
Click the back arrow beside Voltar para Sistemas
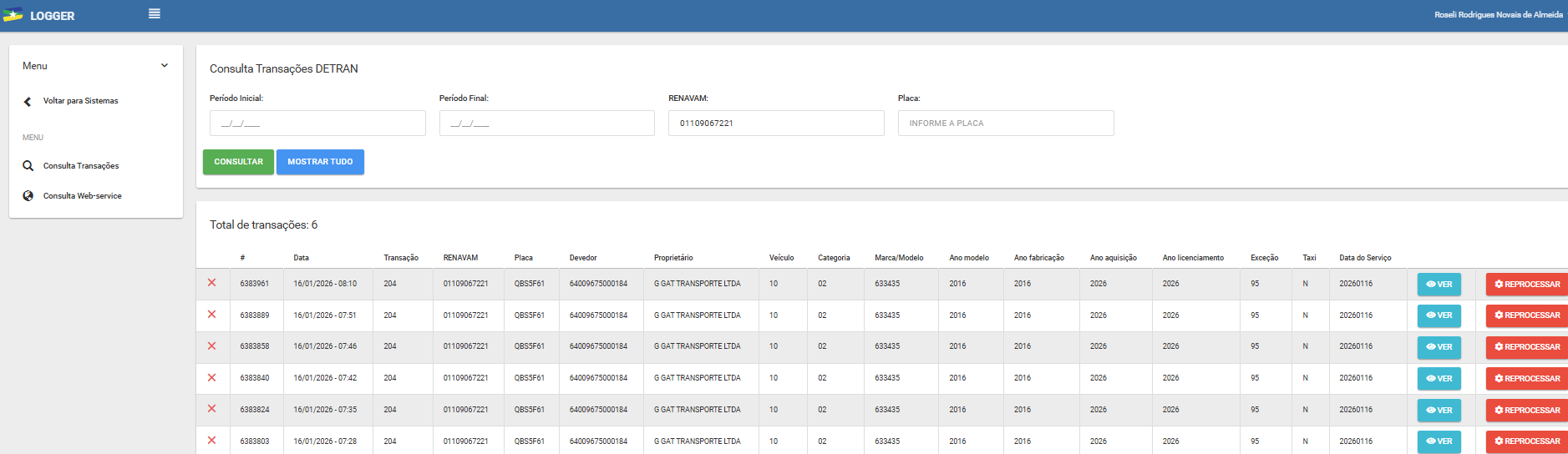(x=28, y=102)
